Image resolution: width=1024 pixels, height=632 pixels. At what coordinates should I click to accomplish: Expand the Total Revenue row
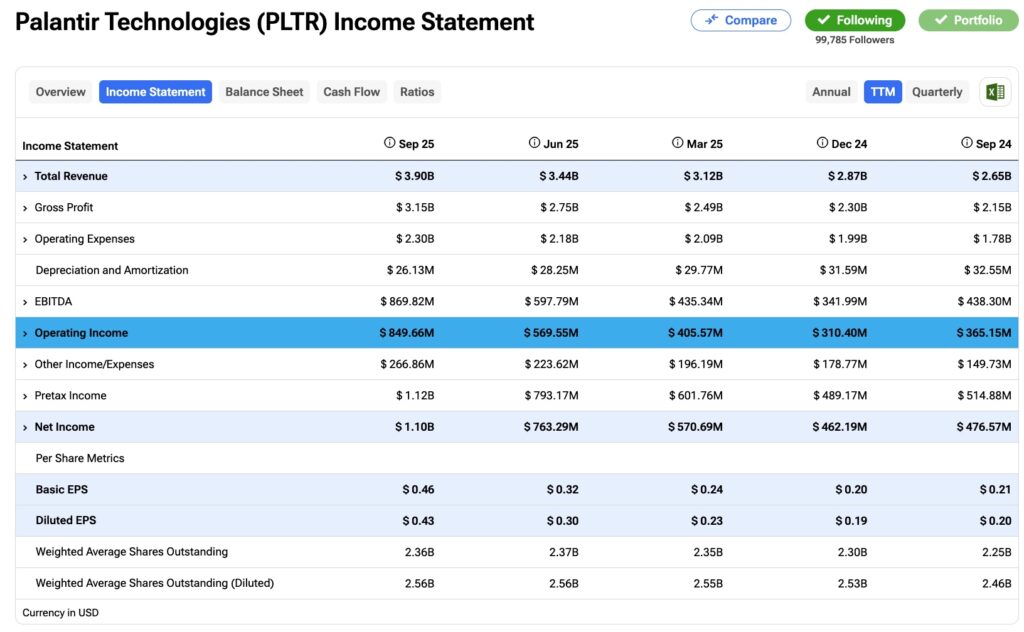(x=25, y=177)
